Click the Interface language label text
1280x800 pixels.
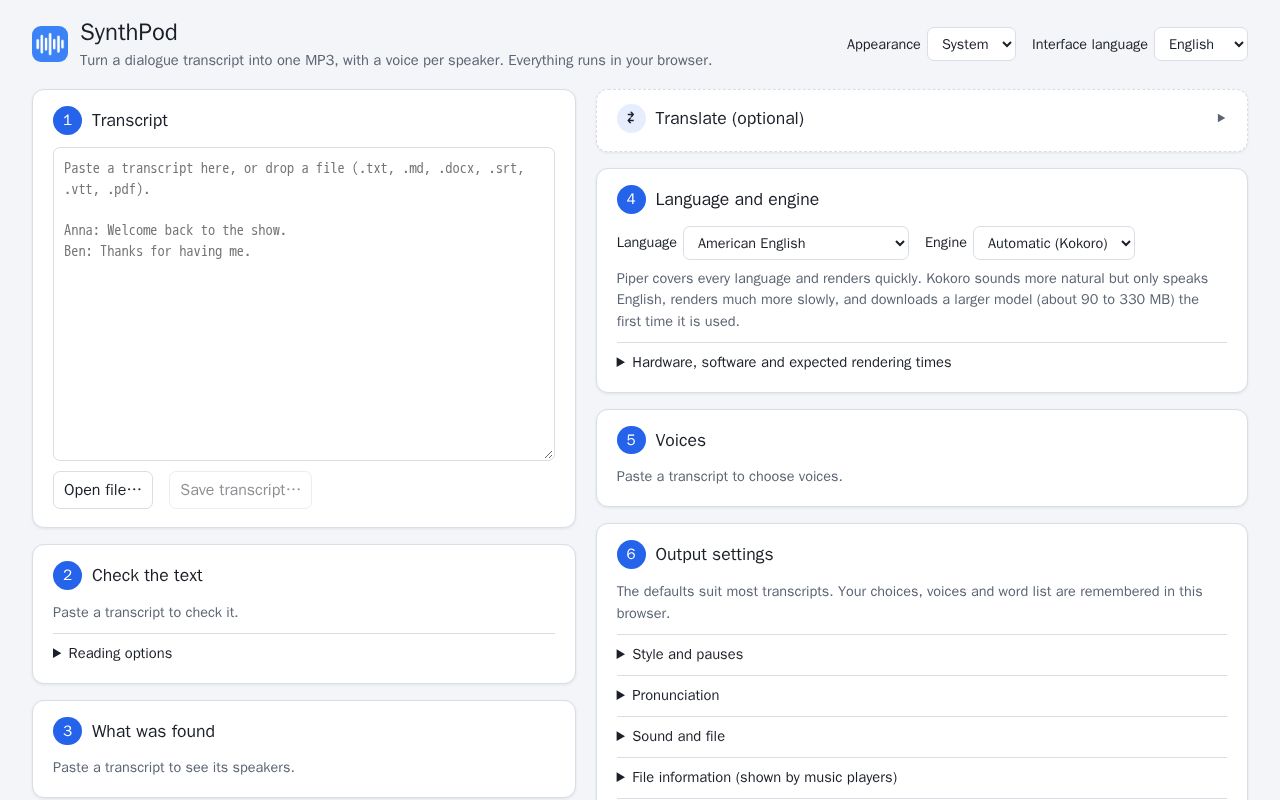coord(1090,44)
